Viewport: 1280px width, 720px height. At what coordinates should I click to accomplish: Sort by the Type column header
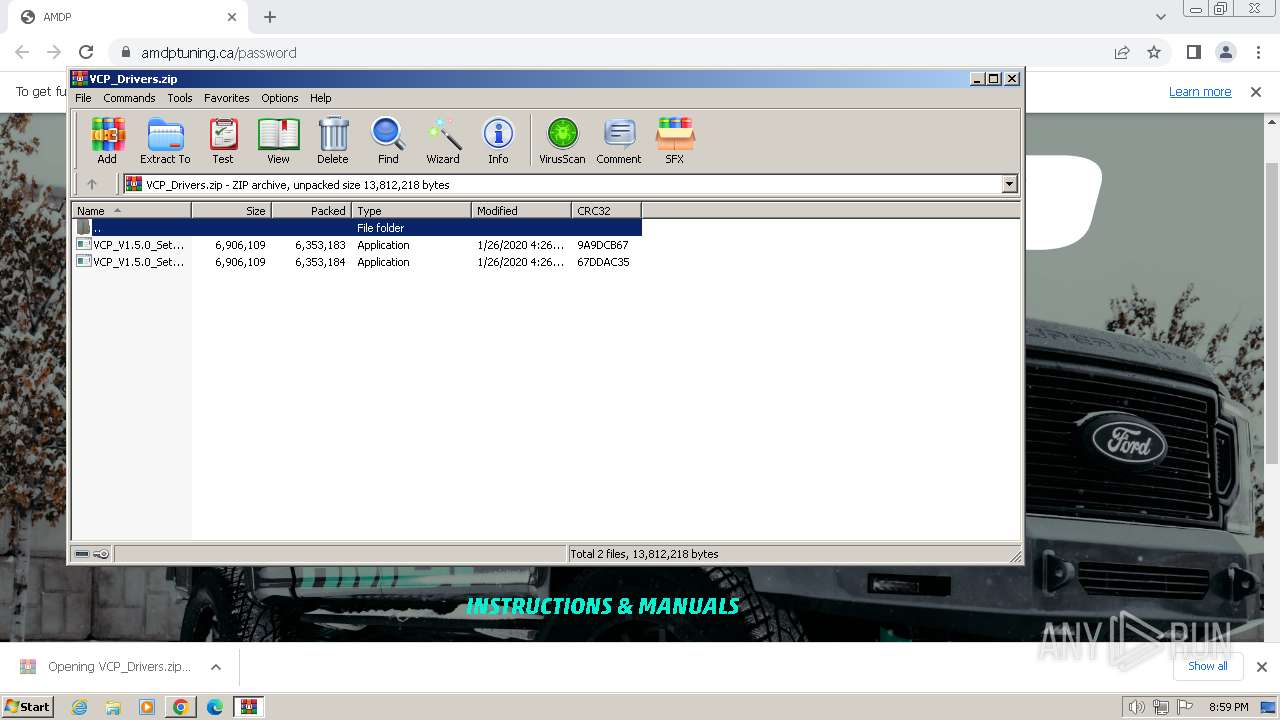(x=411, y=211)
